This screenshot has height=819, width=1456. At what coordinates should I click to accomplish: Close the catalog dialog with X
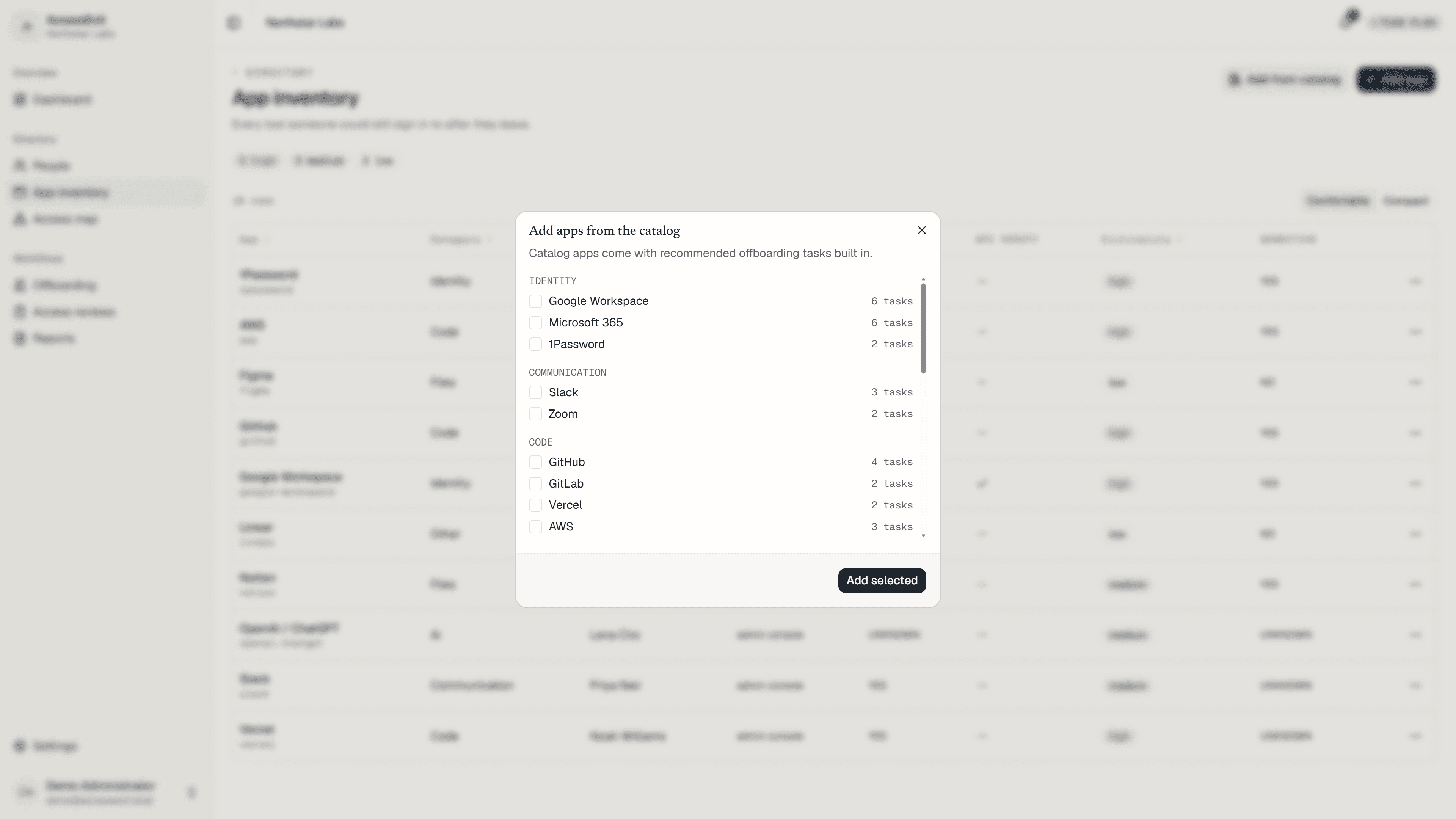(922, 230)
